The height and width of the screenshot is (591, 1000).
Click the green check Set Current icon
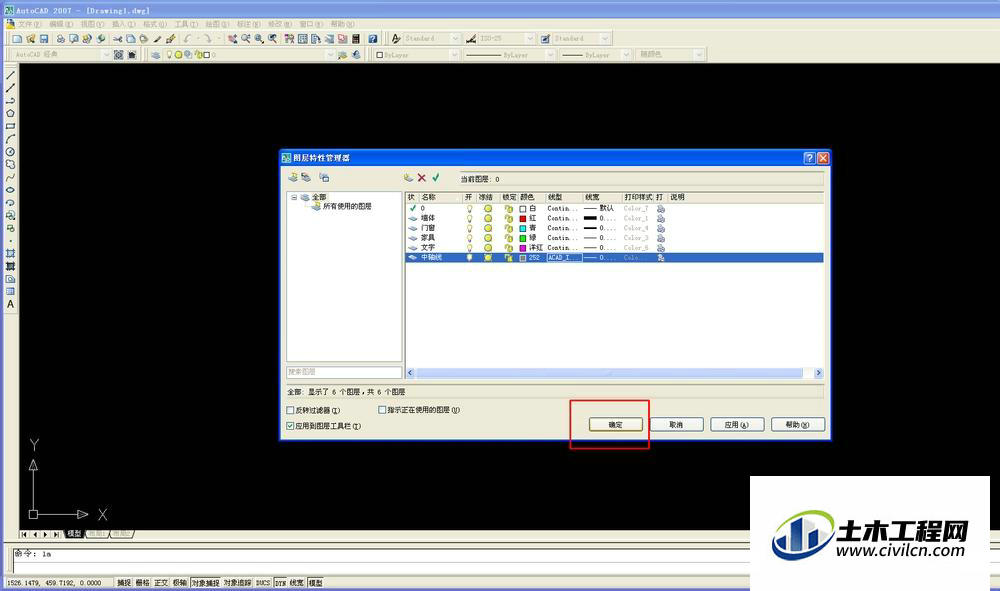coord(436,178)
